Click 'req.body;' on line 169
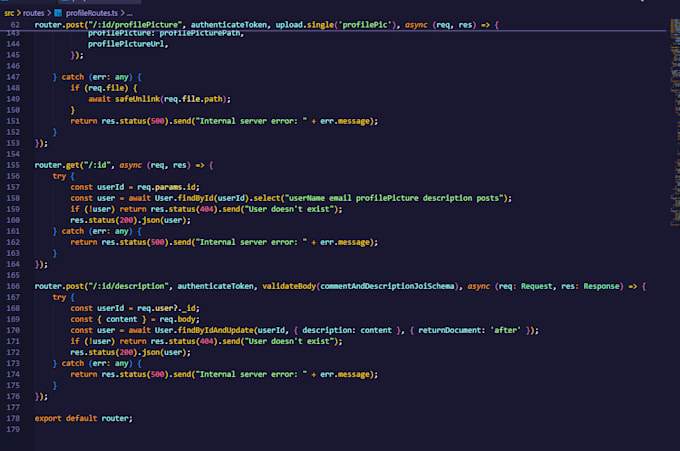The width and height of the screenshot is (680, 451). (180, 319)
